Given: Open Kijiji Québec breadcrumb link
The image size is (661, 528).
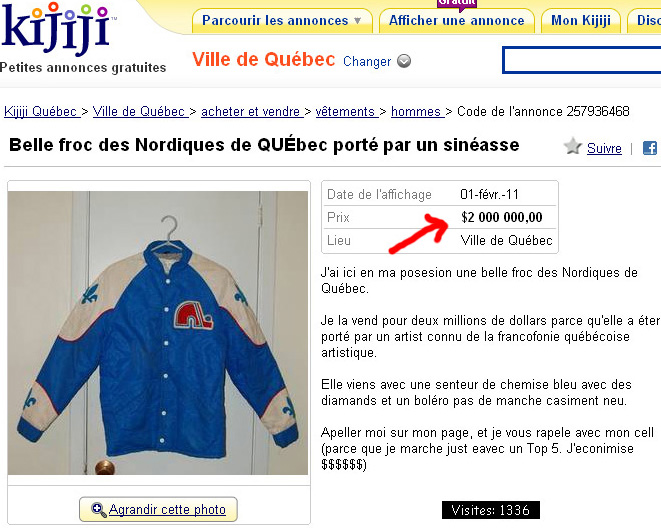Looking at the screenshot, I should coord(42,112).
